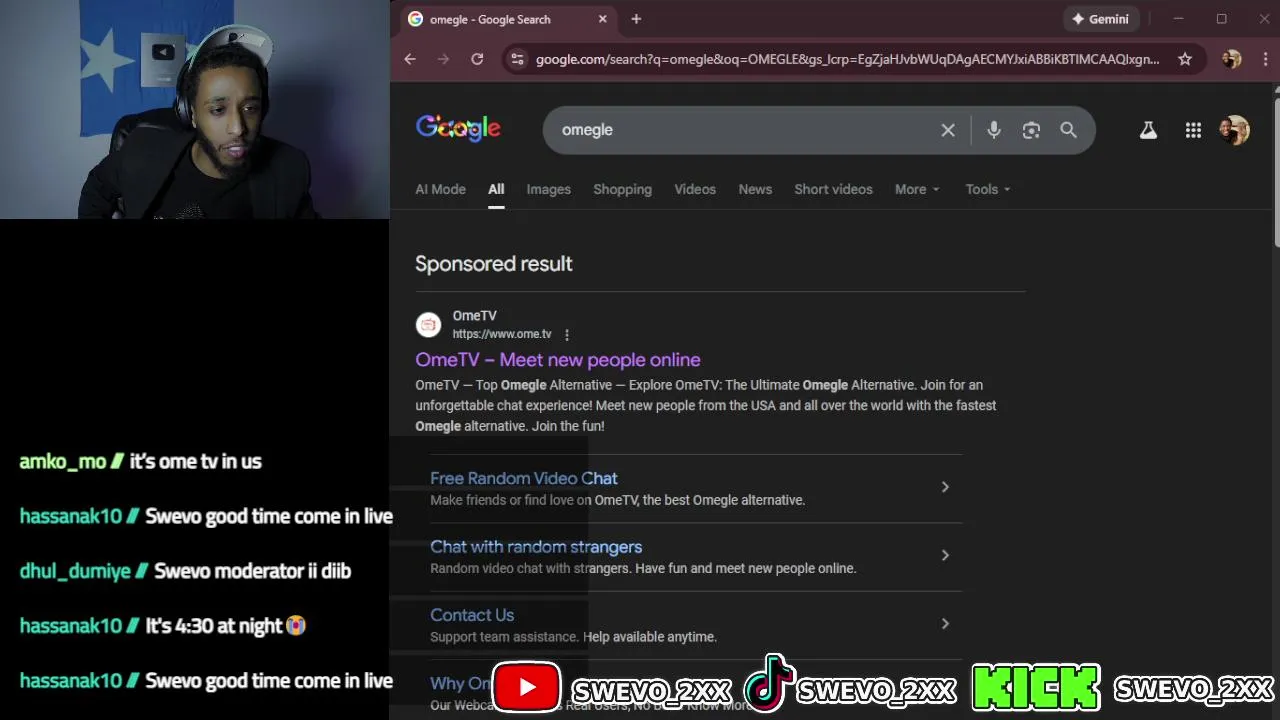Viewport: 1280px width, 720px height.
Task: Go back to the previous page
Action: point(410,59)
